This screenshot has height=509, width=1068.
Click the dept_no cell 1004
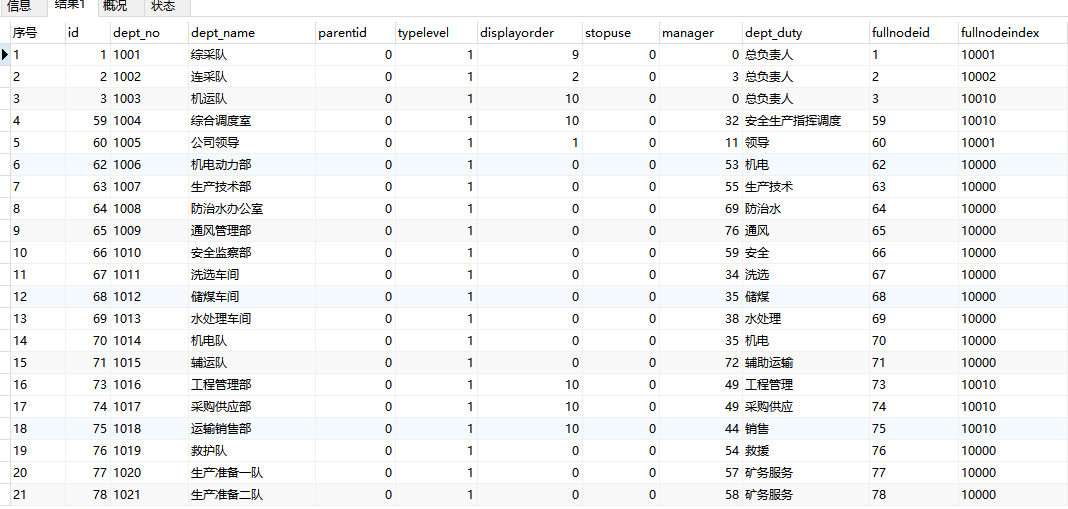coord(149,121)
